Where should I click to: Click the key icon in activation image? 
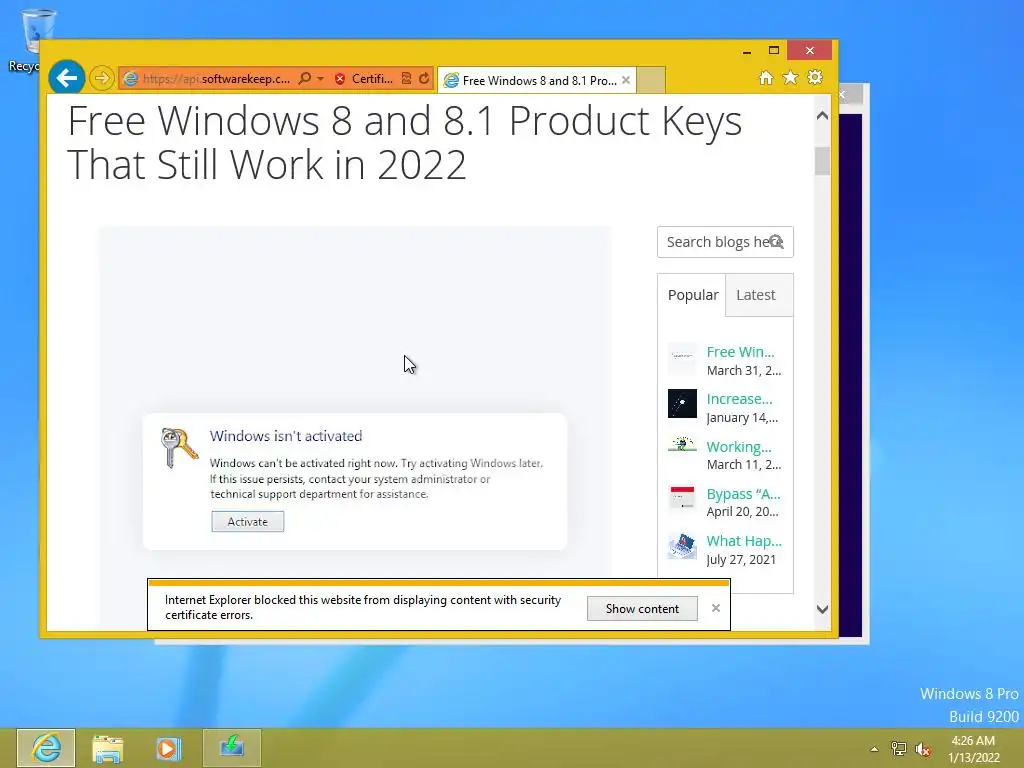click(178, 447)
